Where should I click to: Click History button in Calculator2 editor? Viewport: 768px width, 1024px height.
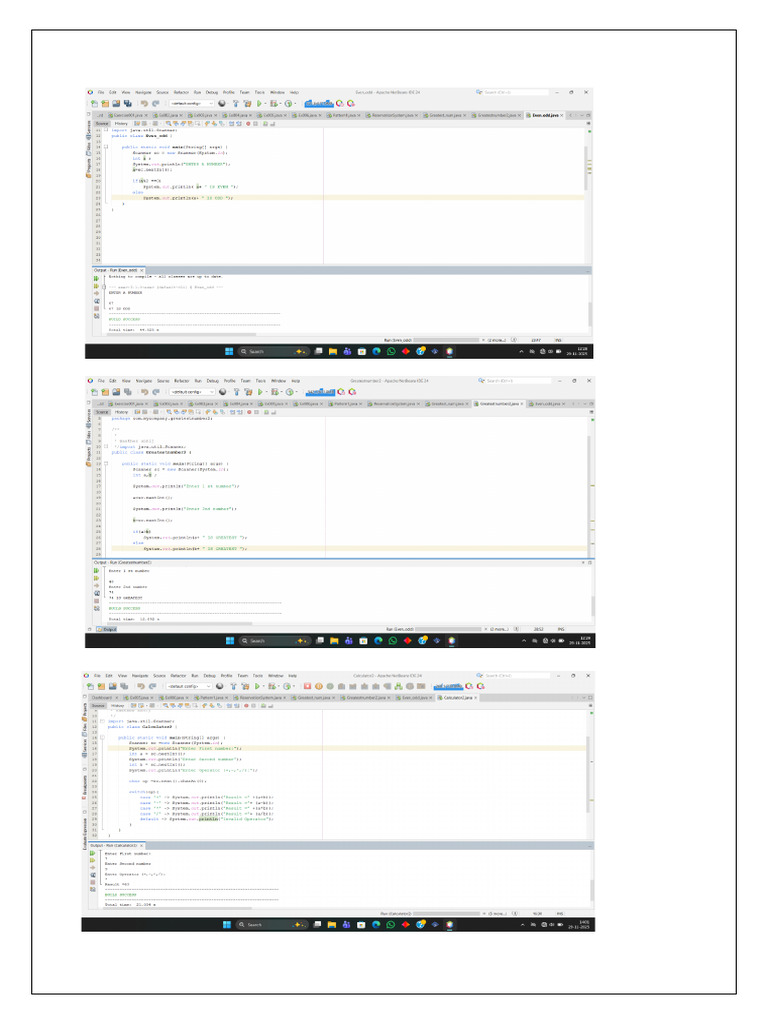[118, 706]
